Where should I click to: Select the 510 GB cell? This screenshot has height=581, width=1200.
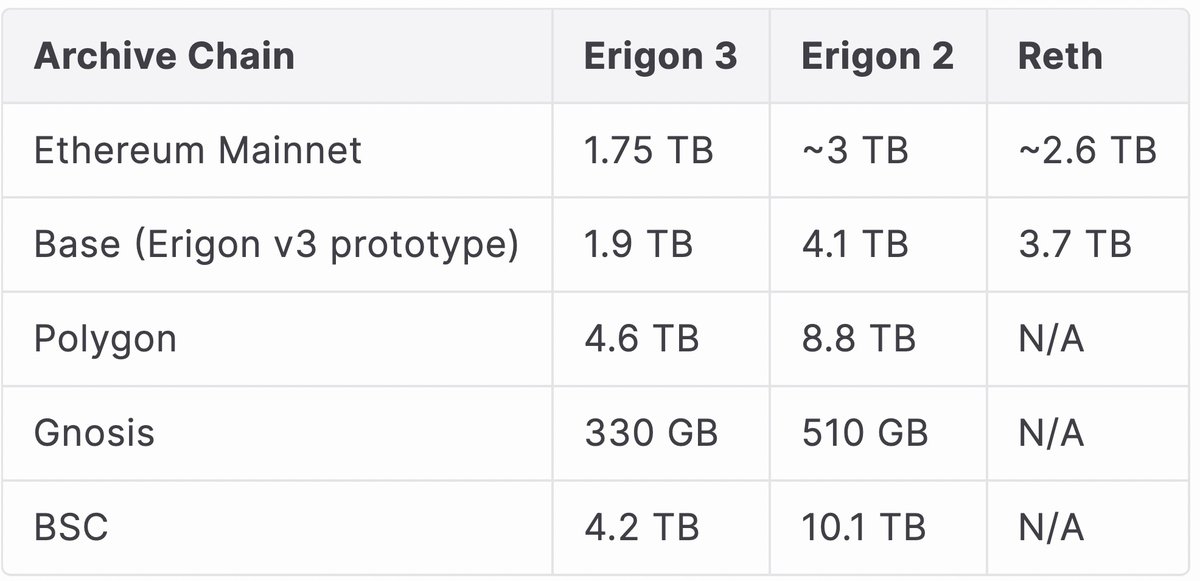pyautogui.click(x=864, y=433)
